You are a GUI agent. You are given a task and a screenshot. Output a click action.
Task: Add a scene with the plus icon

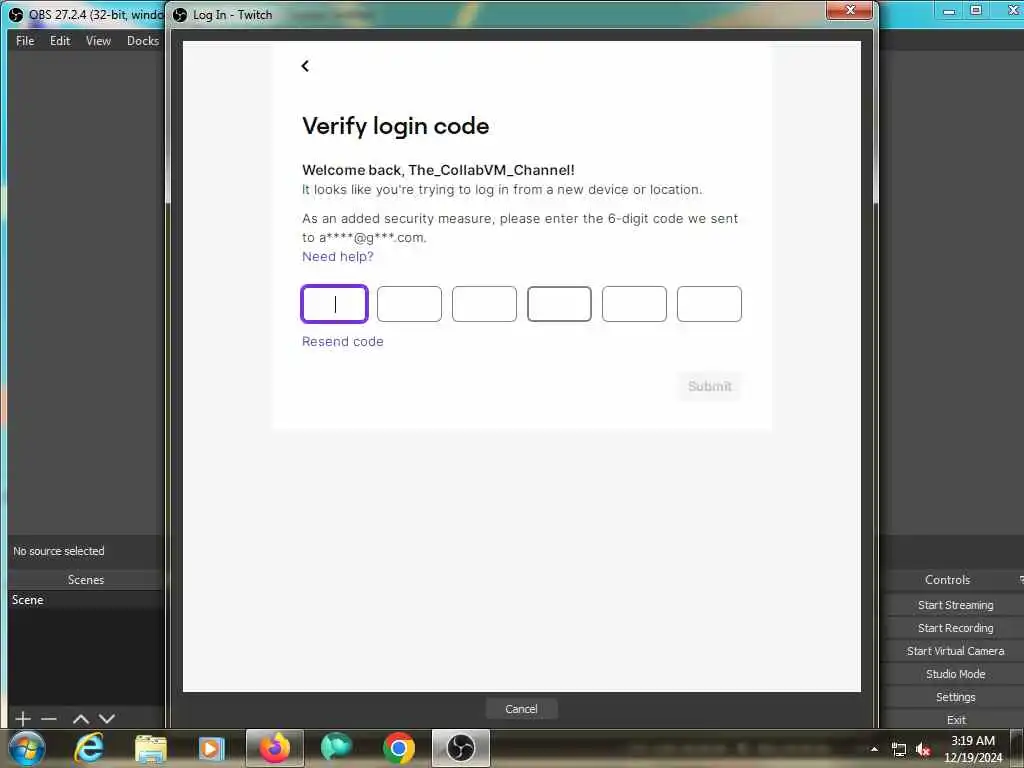click(23, 719)
